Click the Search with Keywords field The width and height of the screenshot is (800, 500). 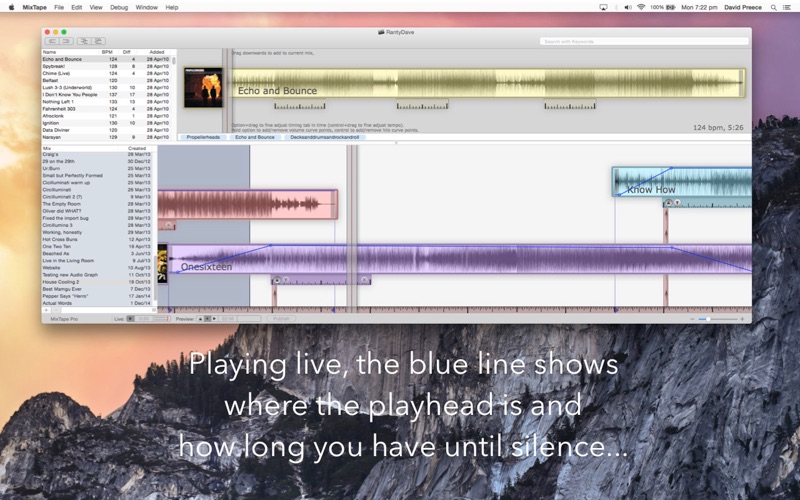pos(643,41)
